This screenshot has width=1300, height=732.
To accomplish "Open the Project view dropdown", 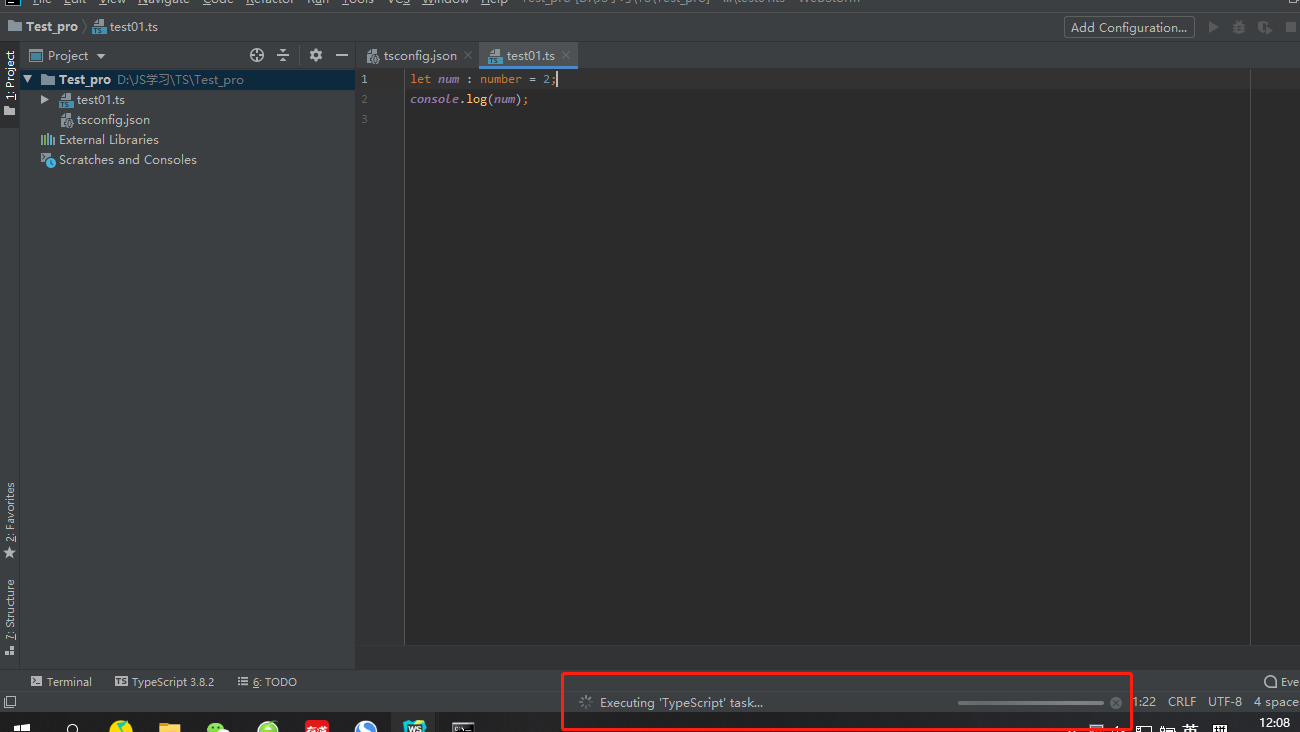I will (68, 56).
